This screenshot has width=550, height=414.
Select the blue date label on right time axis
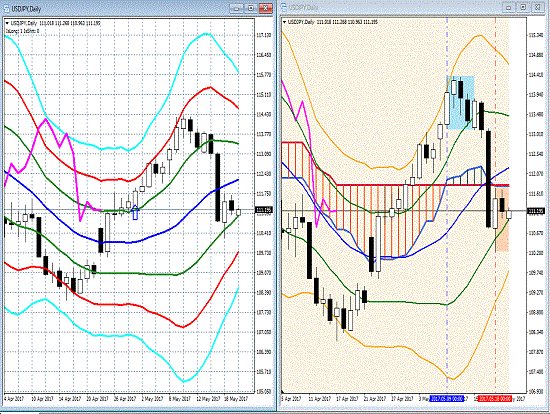click(447, 399)
